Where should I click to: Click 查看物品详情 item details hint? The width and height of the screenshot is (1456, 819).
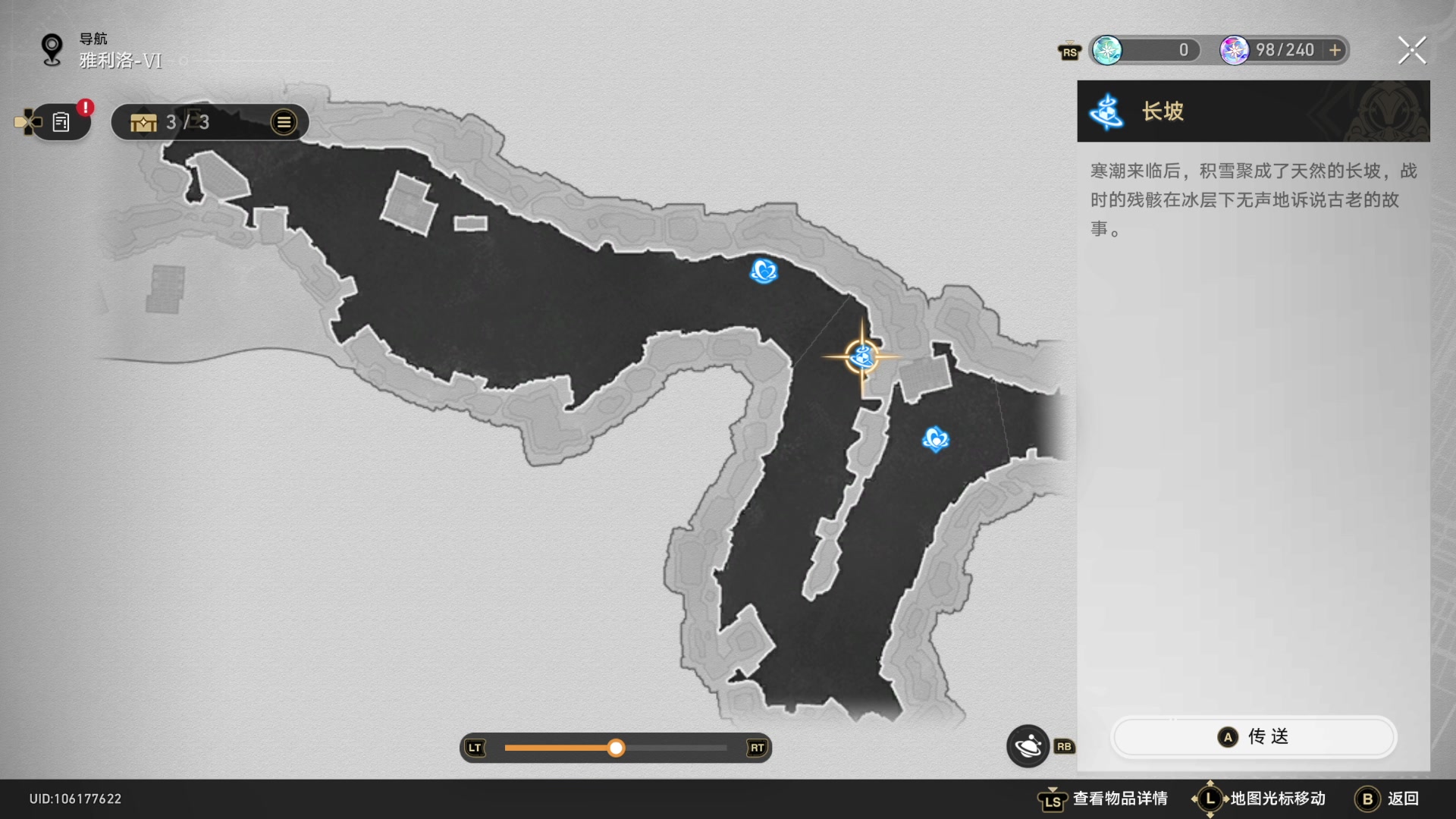(x=1119, y=799)
